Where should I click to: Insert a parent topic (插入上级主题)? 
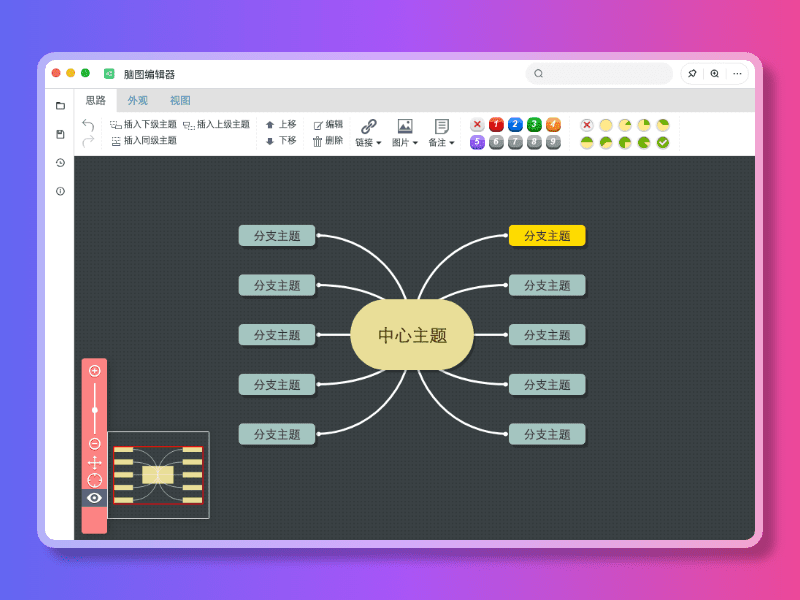click(x=219, y=124)
